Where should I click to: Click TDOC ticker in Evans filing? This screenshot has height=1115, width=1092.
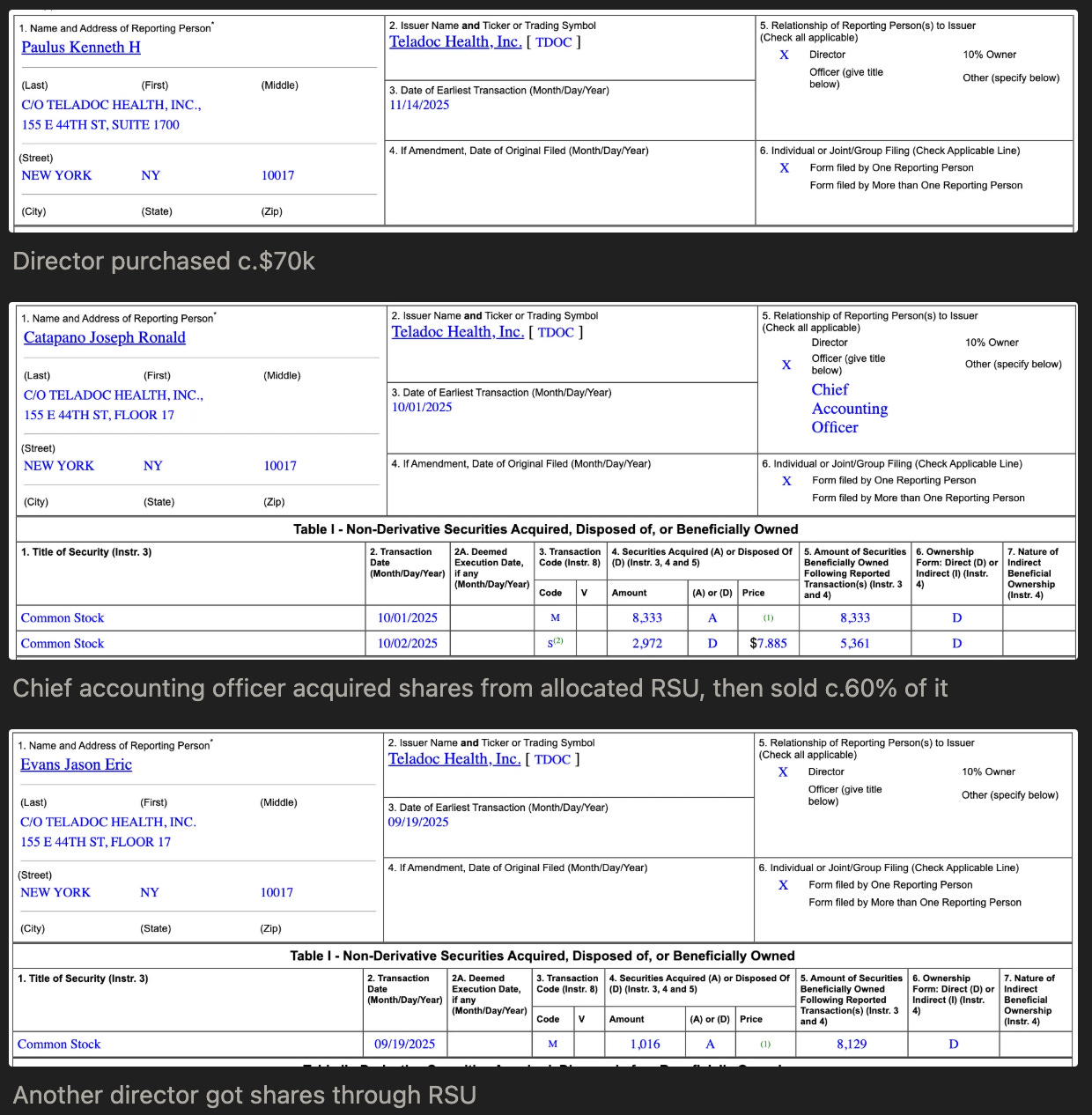(552, 760)
